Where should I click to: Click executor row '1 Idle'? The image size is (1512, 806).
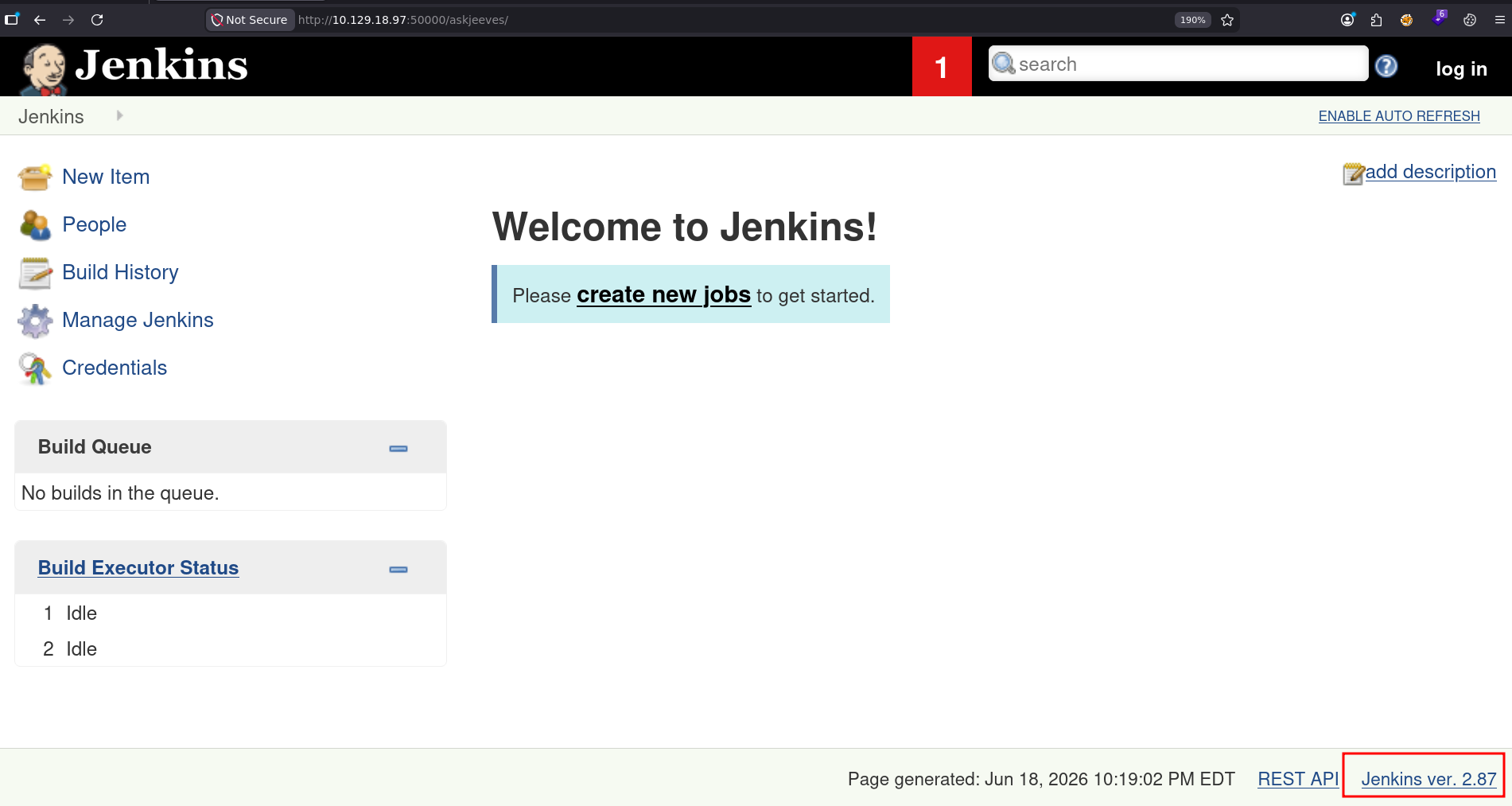(231, 613)
